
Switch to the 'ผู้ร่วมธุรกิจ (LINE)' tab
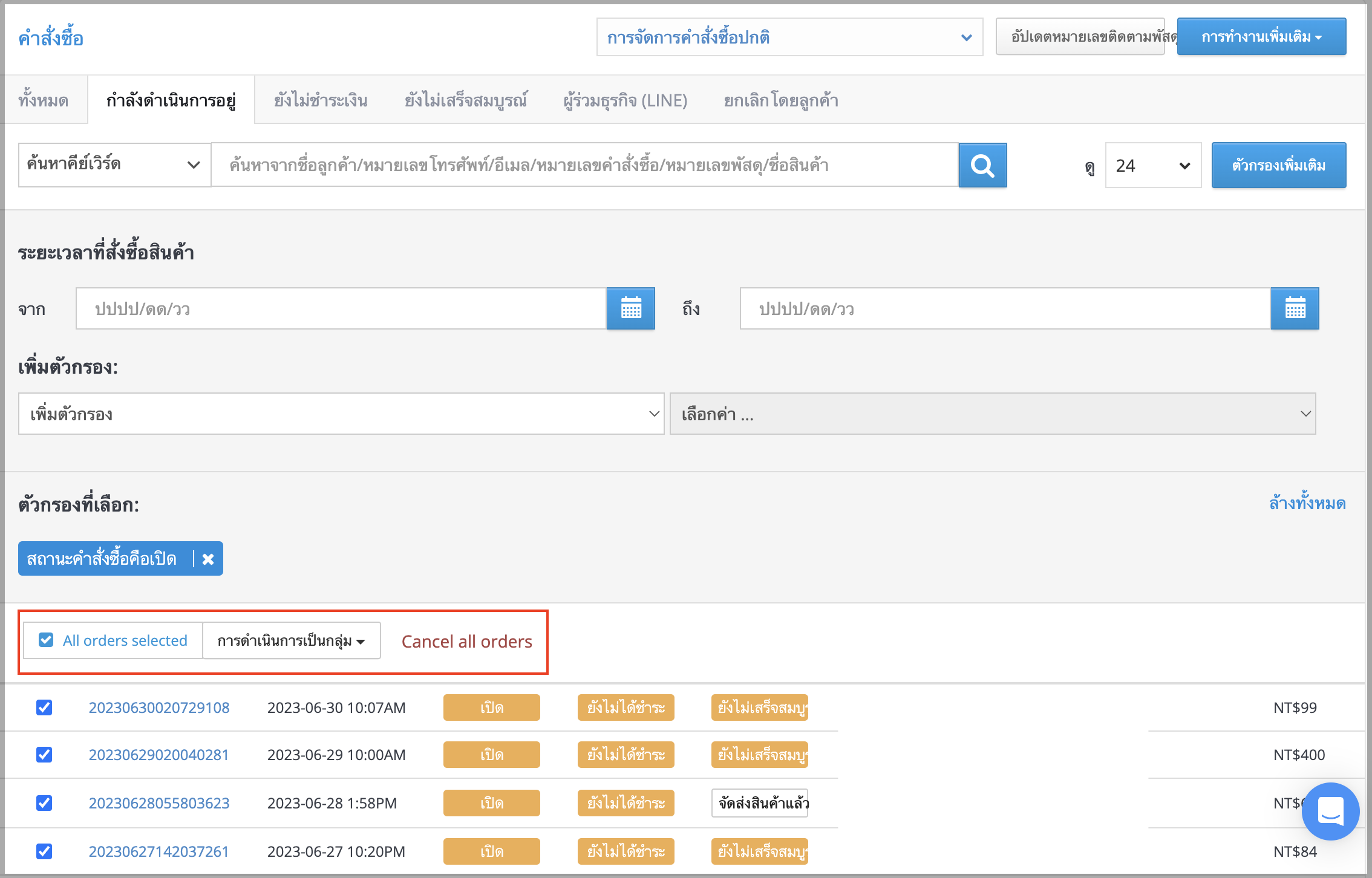tap(626, 100)
